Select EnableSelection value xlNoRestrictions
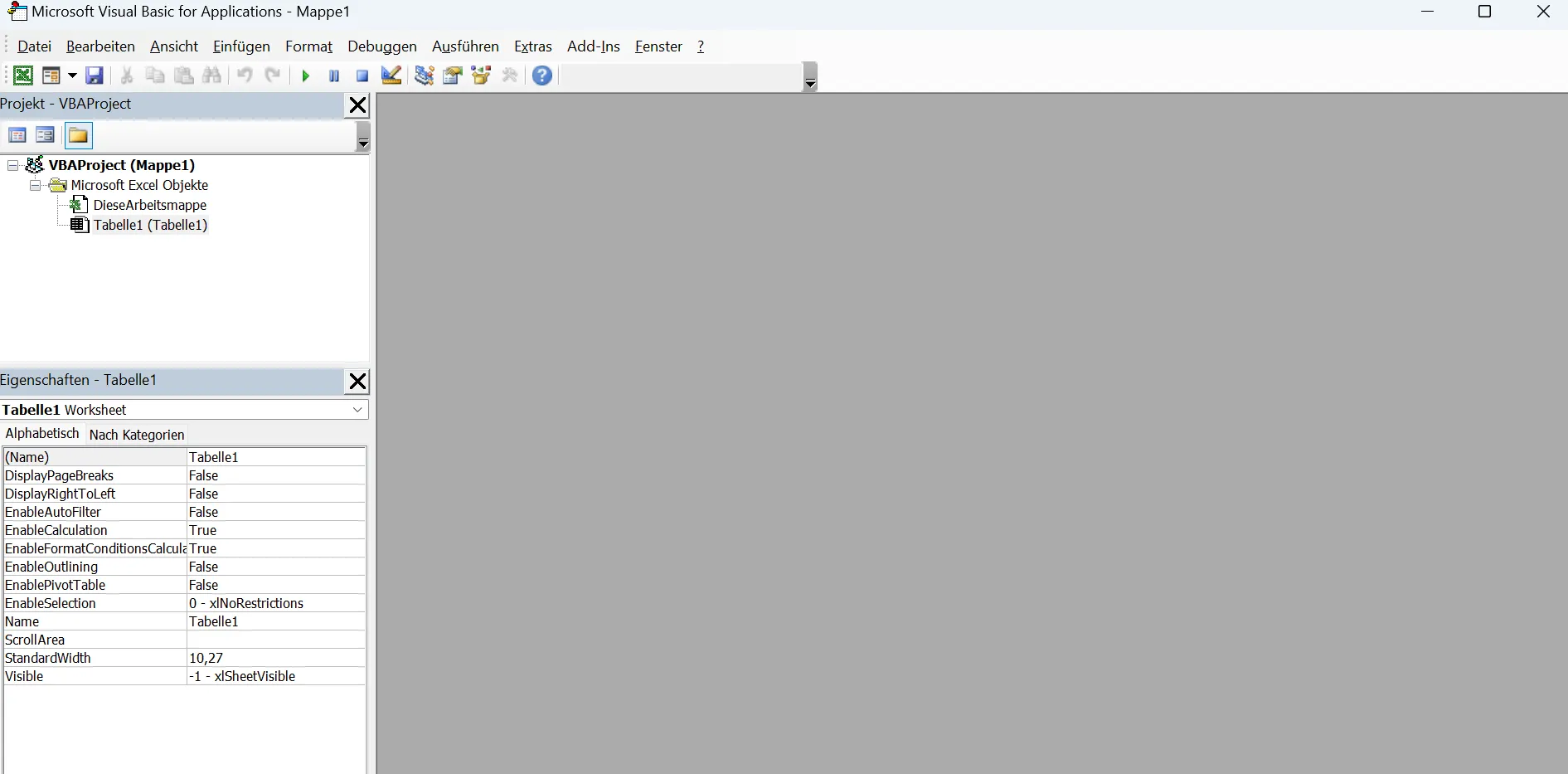This screenshot has width=1568, height=774. [x=276, y=603]
